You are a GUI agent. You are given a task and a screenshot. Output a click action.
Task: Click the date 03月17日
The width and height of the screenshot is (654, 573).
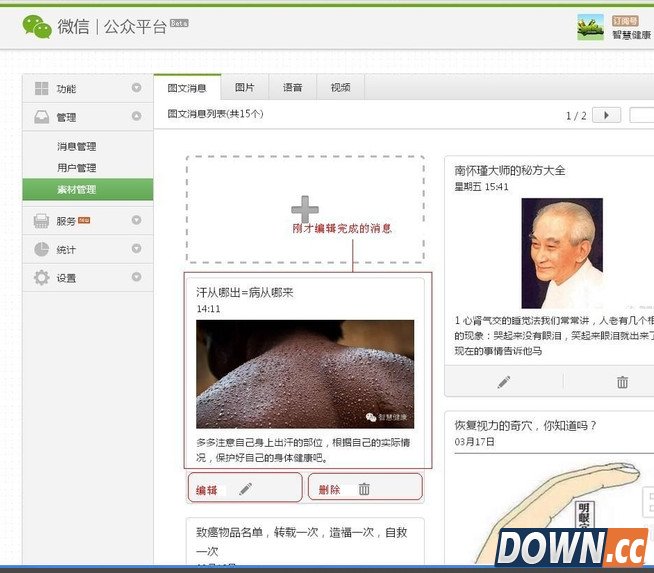pyautogui.click(x=474, y=442)
